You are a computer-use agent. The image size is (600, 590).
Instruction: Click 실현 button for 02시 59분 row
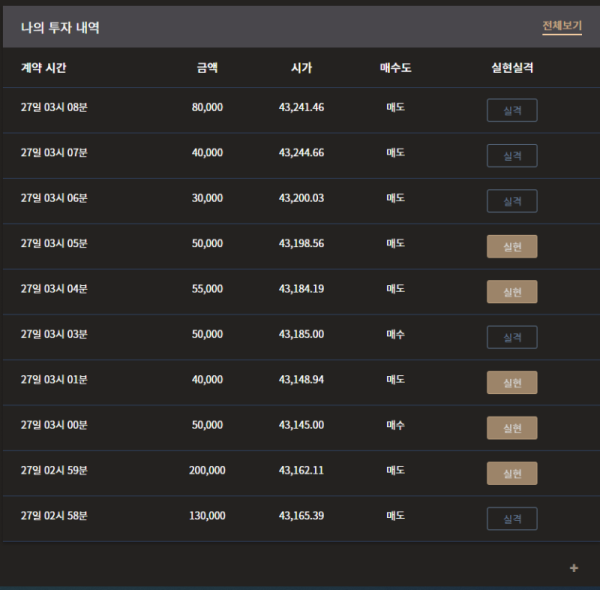[x=512, y=473]
